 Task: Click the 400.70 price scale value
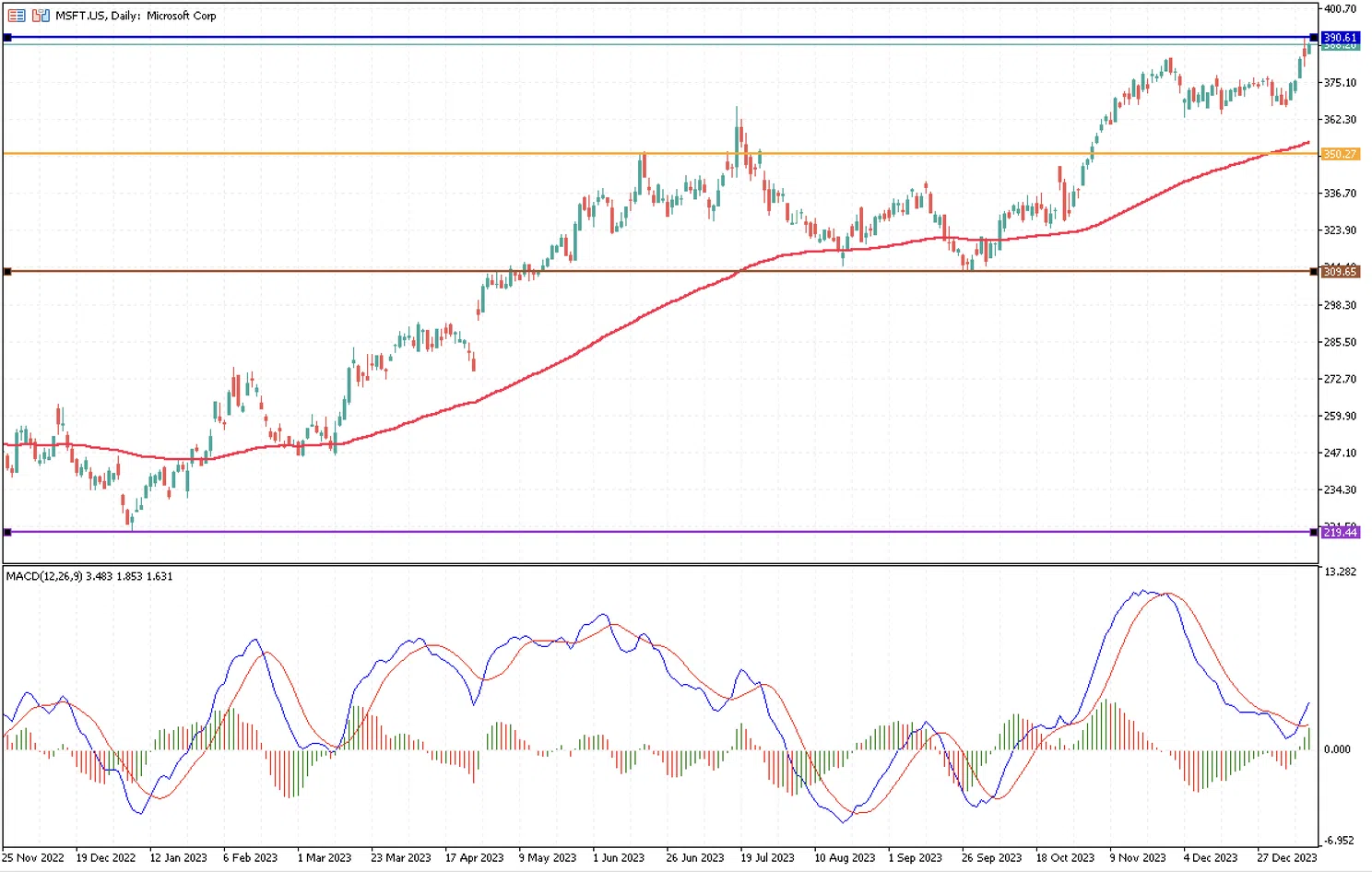point(1340,9)
